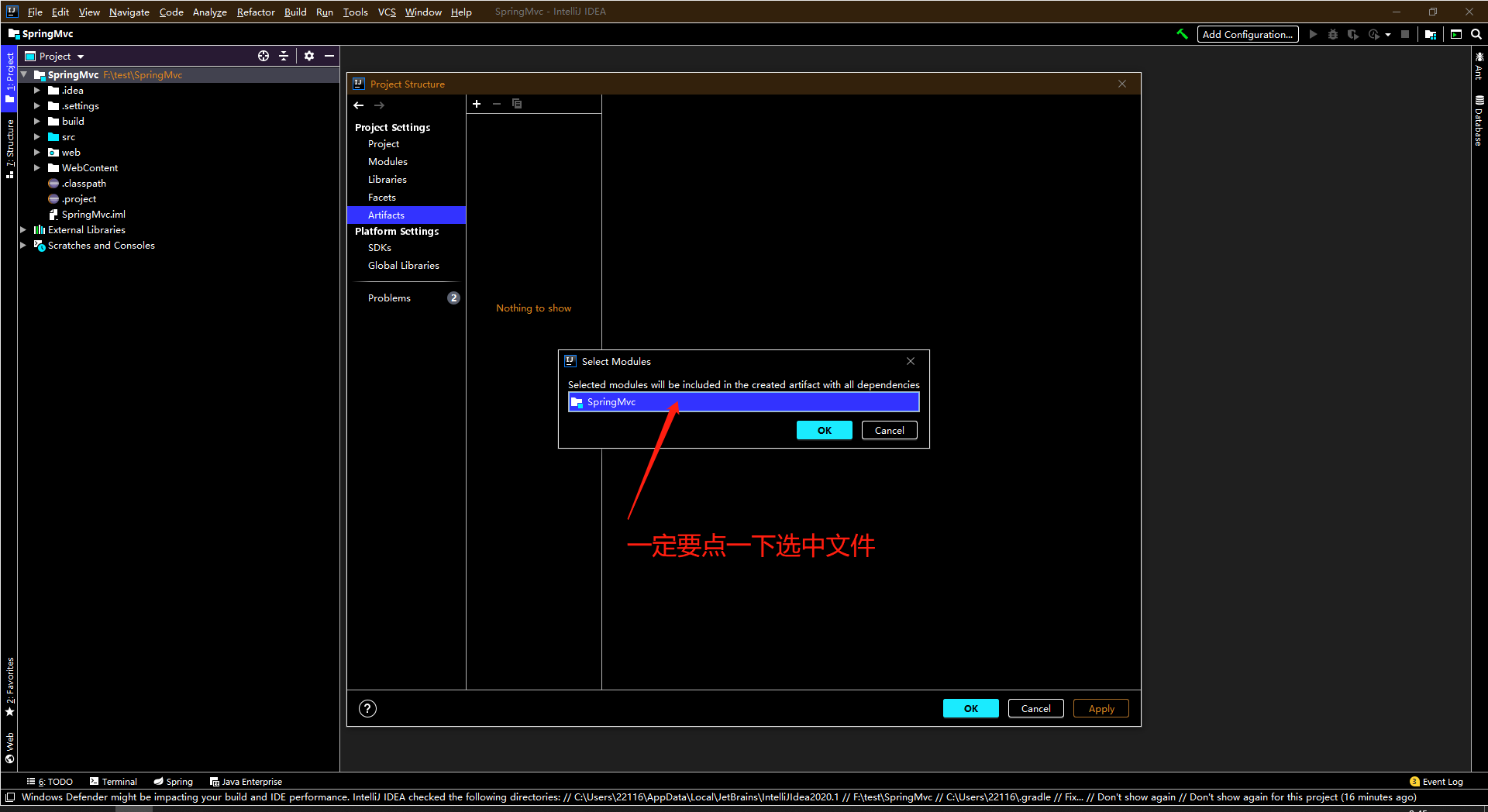The height and width of the screenshot is (812, 1488).
Task: Open the Project panel settings gear
Action: (309, 56)
